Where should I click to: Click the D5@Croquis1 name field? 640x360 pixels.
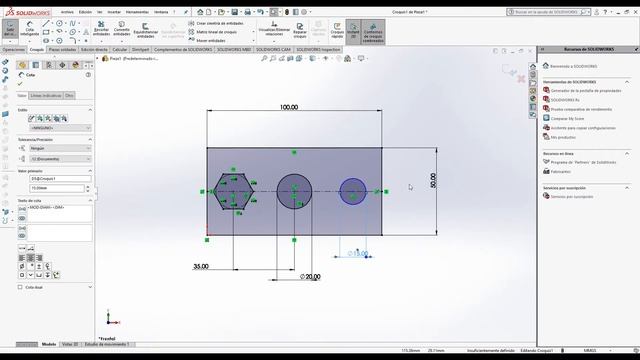coord(60,178)
